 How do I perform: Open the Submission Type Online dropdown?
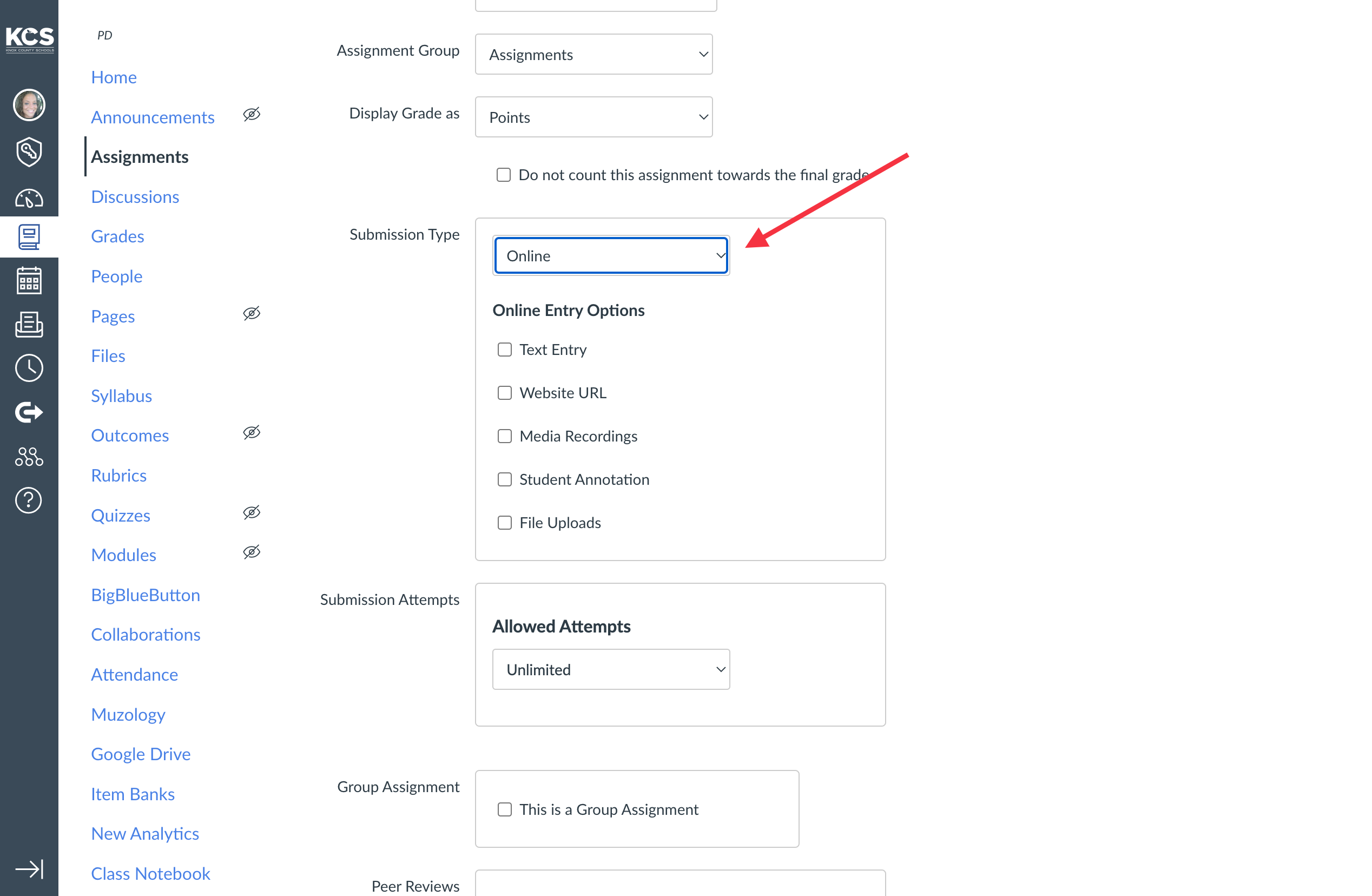[x=611, y=255]
